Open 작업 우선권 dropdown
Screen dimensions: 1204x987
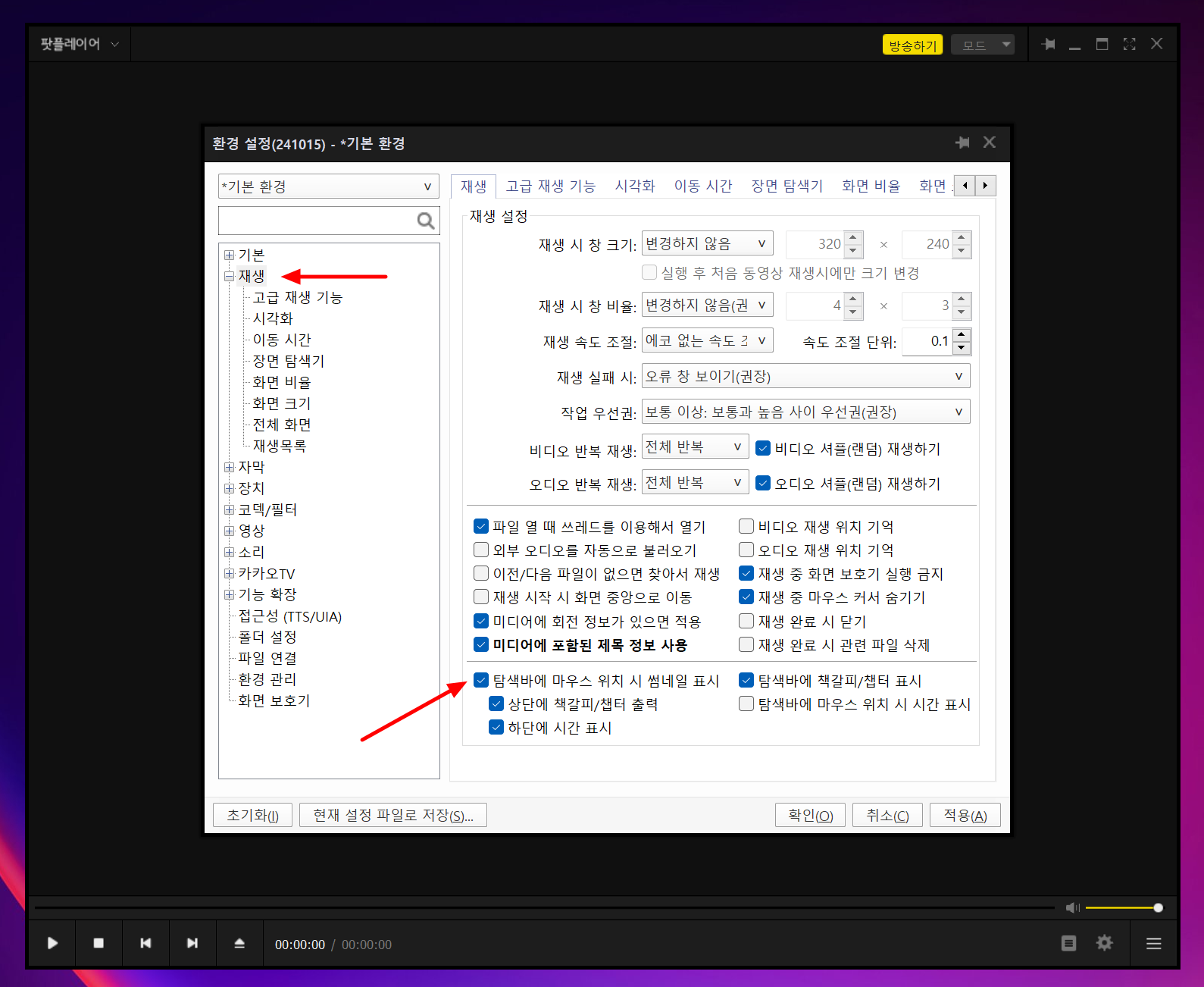point(806,412)
